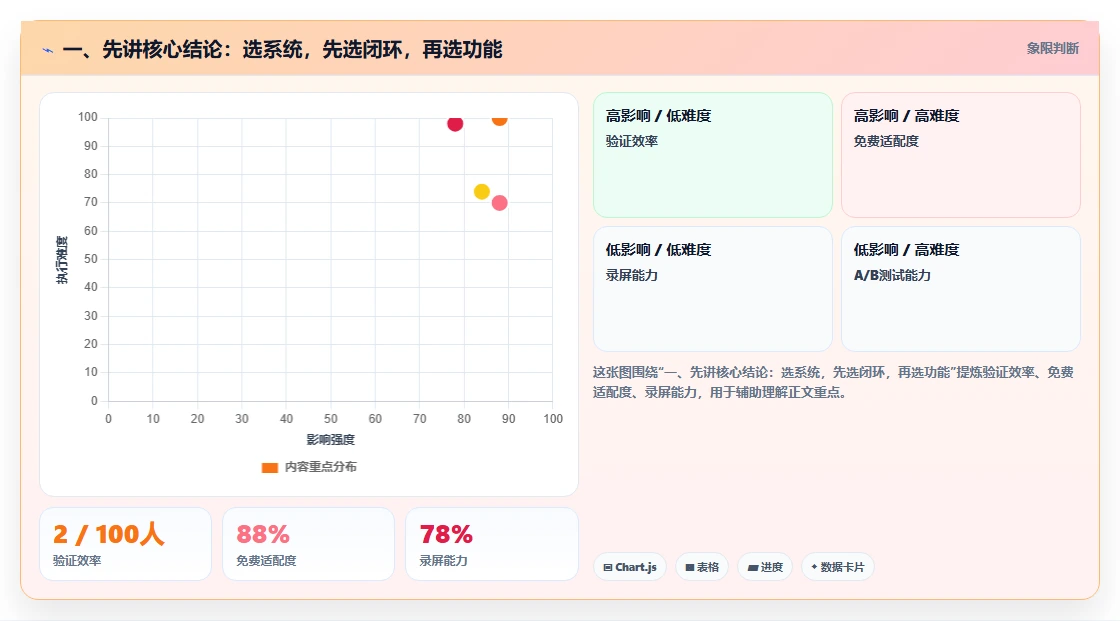
Task: Click the 内容重点分布 legend label
Action: coord(320,467)
